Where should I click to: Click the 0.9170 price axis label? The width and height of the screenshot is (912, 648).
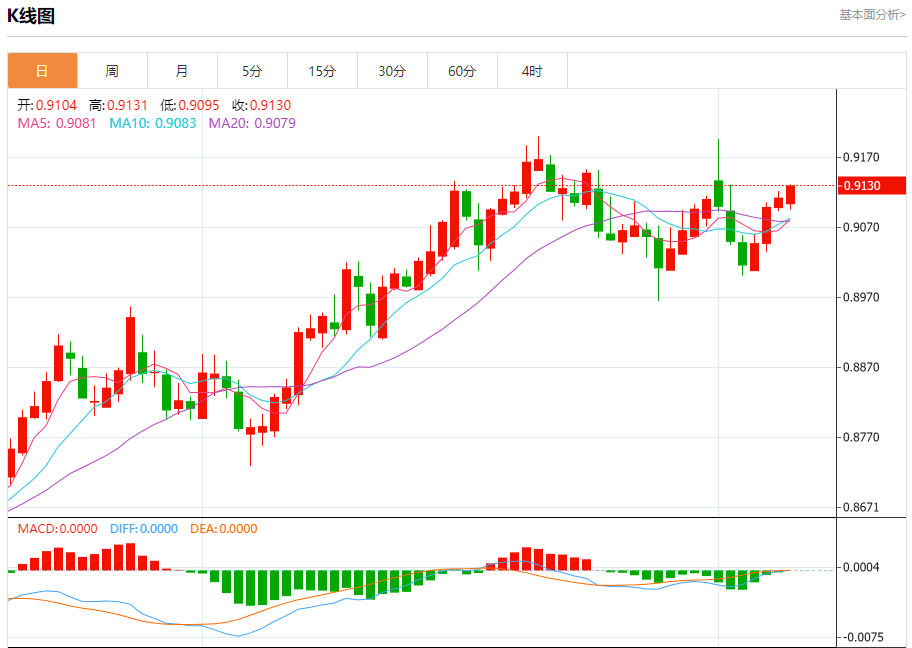point(861,157)
